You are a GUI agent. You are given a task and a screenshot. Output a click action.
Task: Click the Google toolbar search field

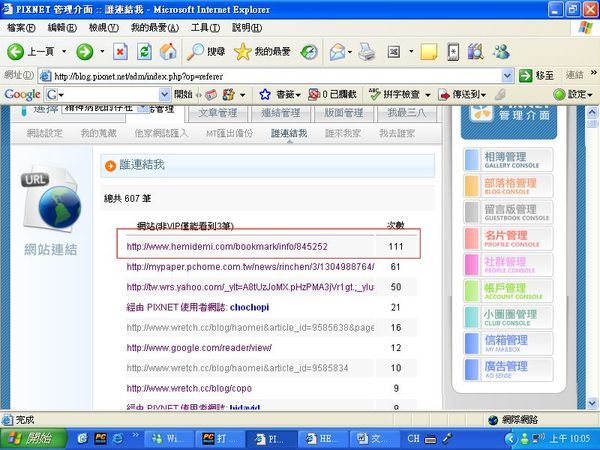coord(108,95)
